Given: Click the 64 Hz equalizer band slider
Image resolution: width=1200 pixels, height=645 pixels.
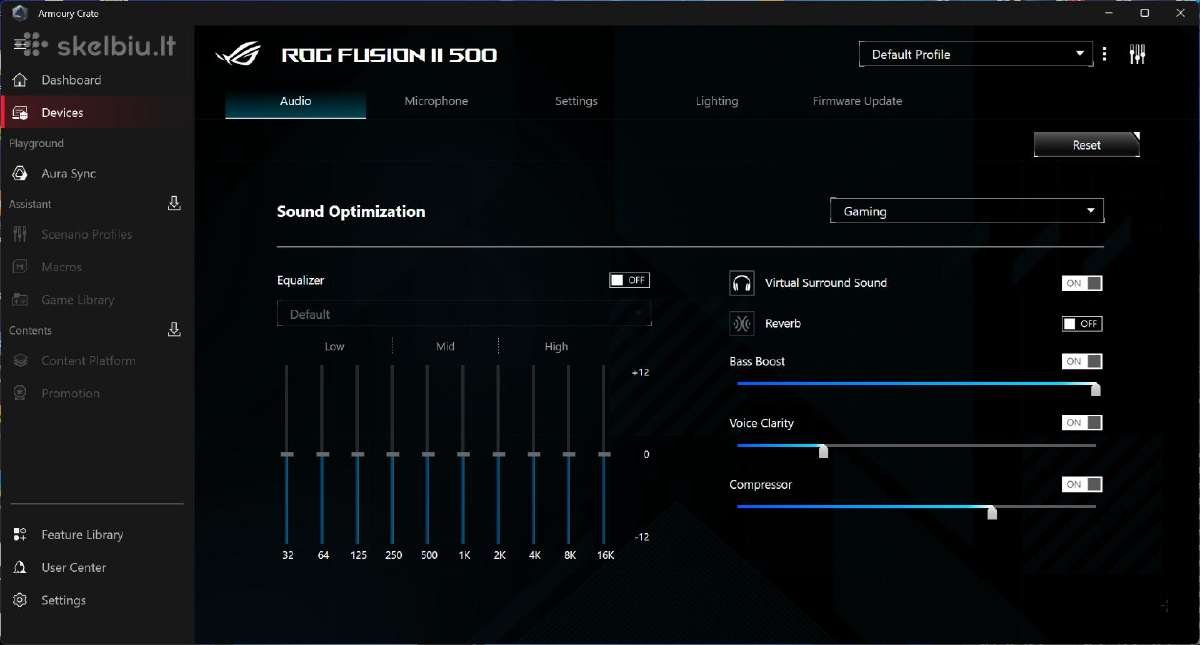Looking at the screenshot, I should [x=322, y=454].
